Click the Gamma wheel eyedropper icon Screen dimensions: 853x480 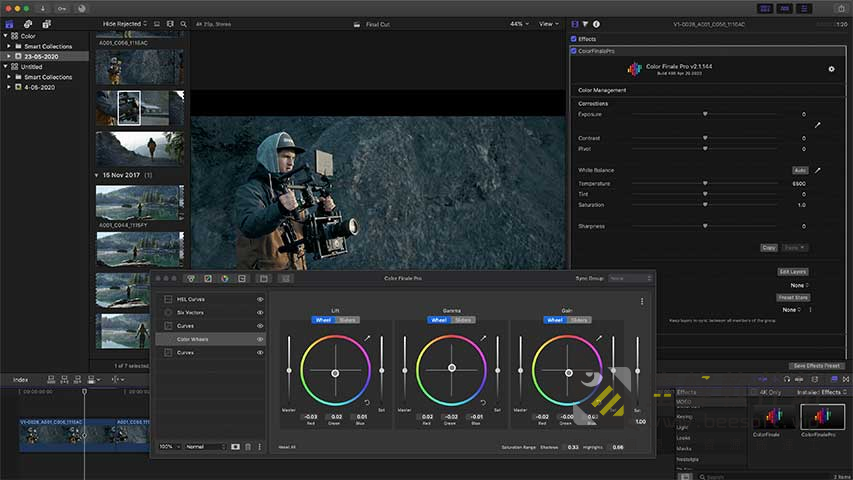tap(483, 338)
